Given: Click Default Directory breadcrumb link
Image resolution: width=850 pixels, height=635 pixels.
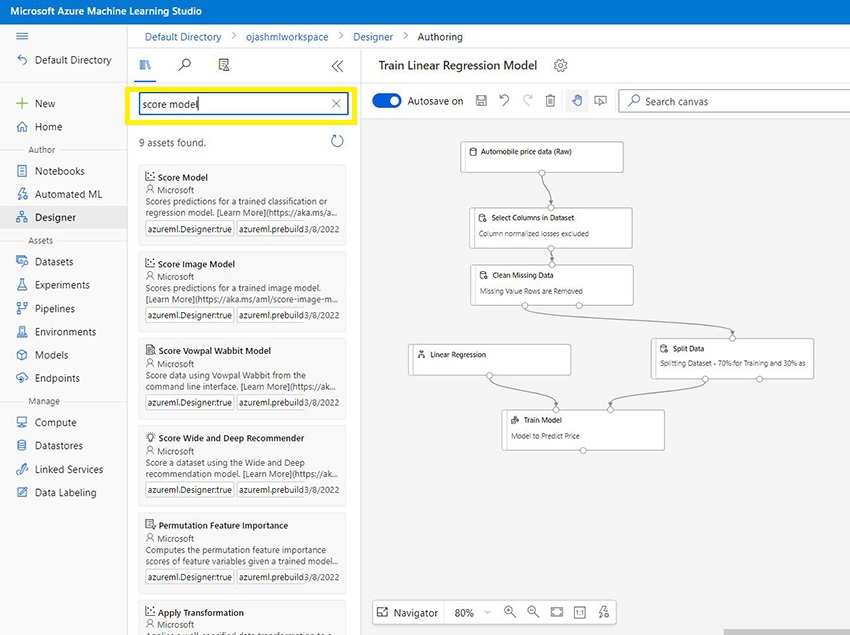Looking at the screenshot, I should (x=183, y=37).
